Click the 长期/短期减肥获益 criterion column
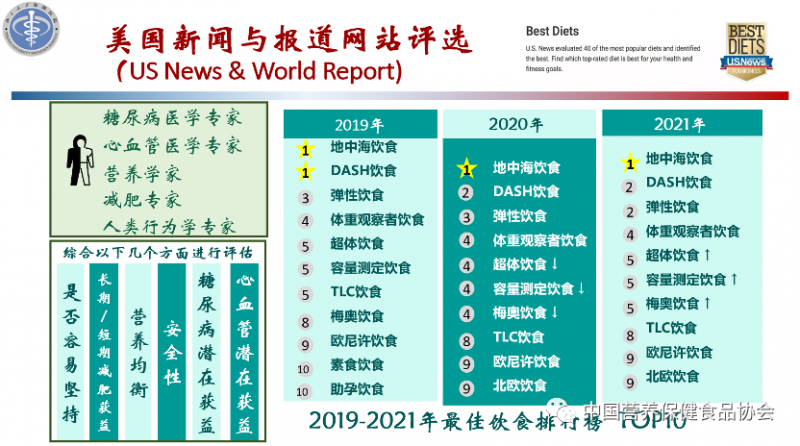This screenshot has height=446, width=800. 104,351
